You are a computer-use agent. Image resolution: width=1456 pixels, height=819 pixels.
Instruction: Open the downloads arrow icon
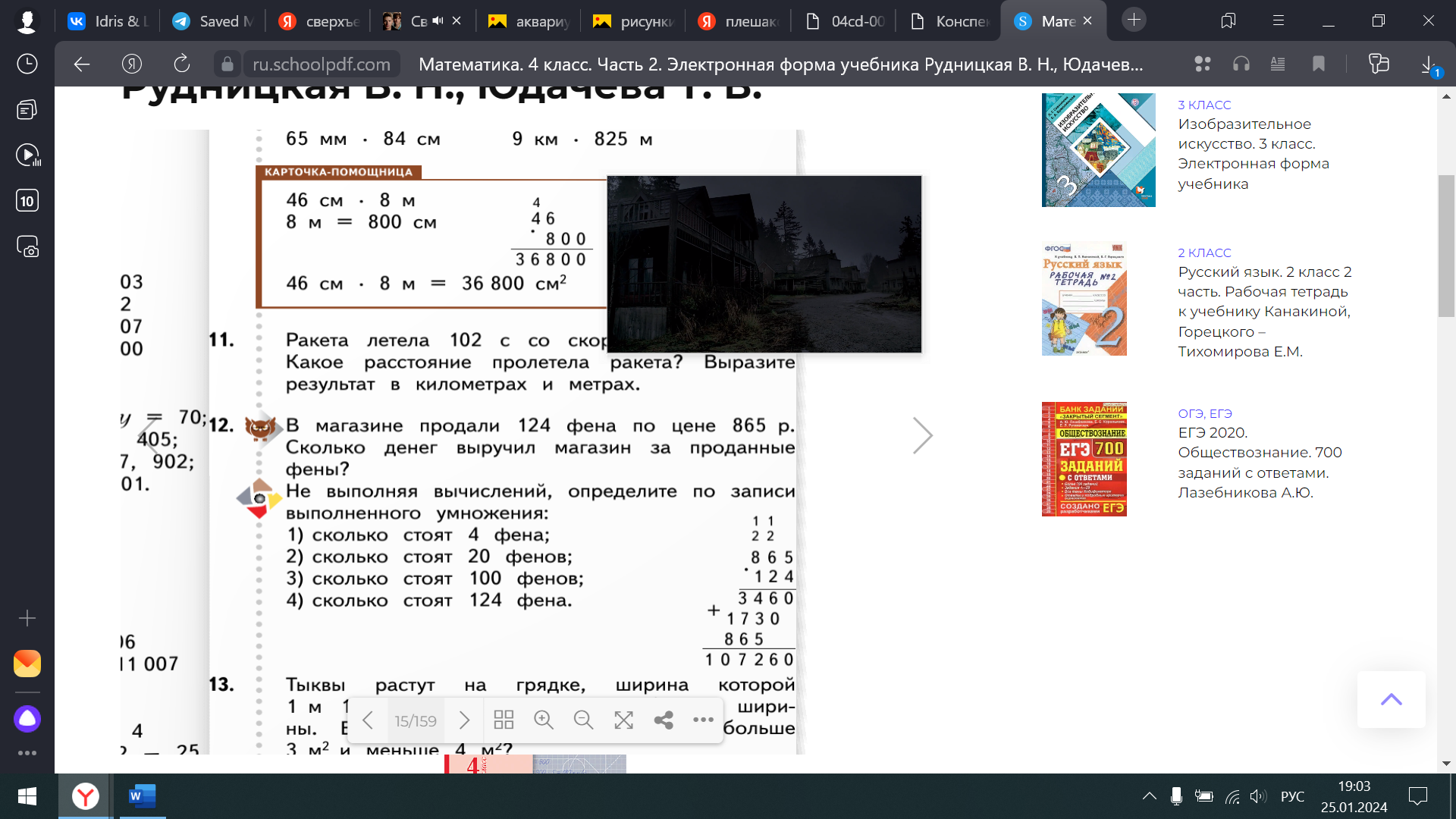pos(1429,64)
